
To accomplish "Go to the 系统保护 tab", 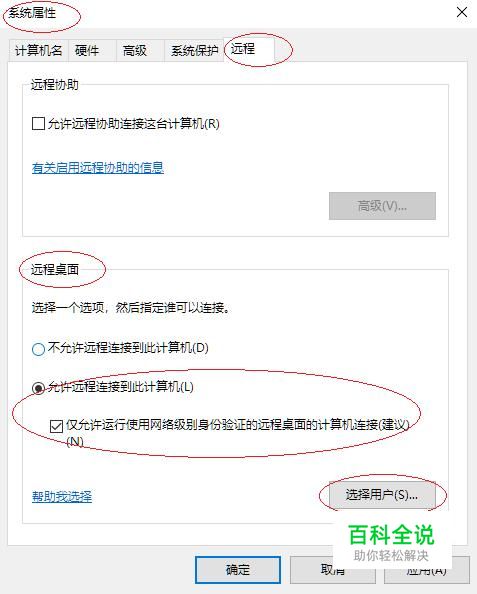I will (x=194, y=50).
